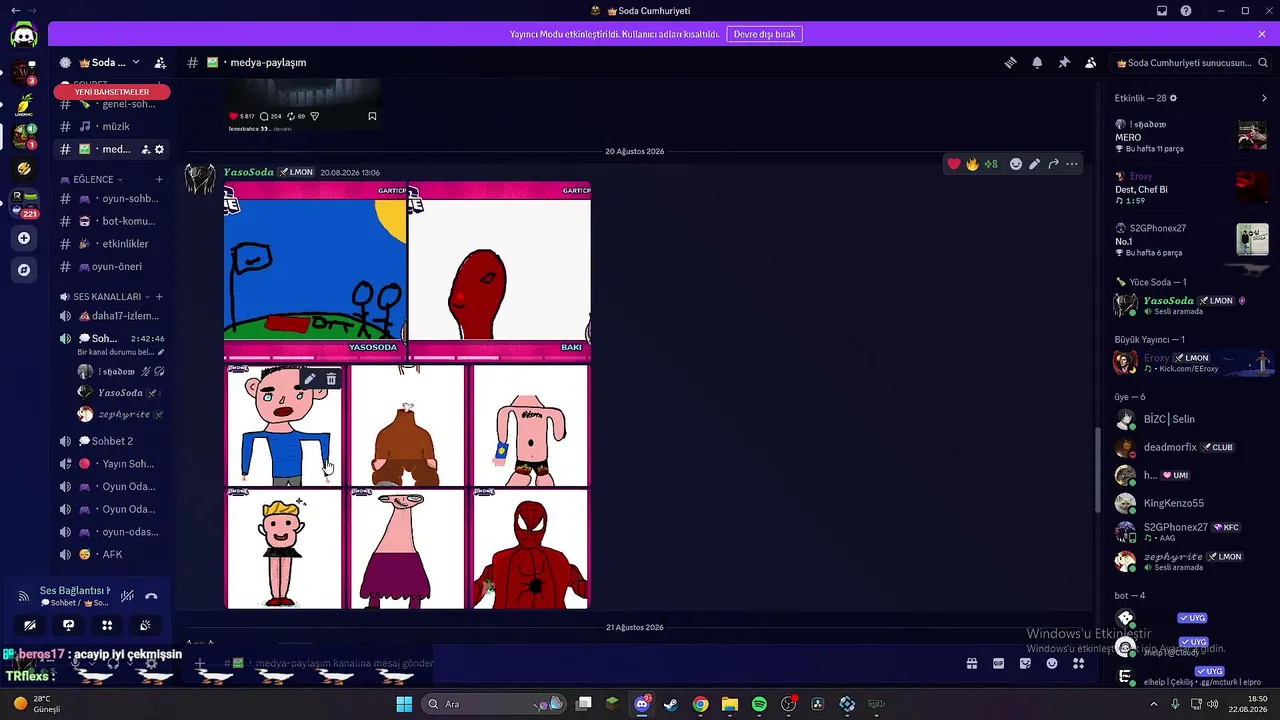Image resolution: width=1280 pixels, height=720 pixels.
Task: Show hidden tray icons chevron
Action: click(x=1154, y=704)
